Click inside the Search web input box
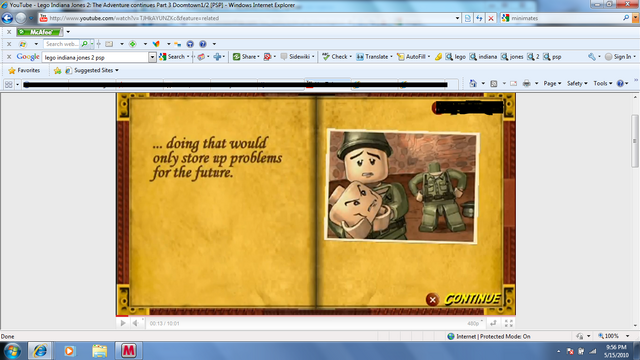Screen dimensions: 640x360 click(62, 44)
